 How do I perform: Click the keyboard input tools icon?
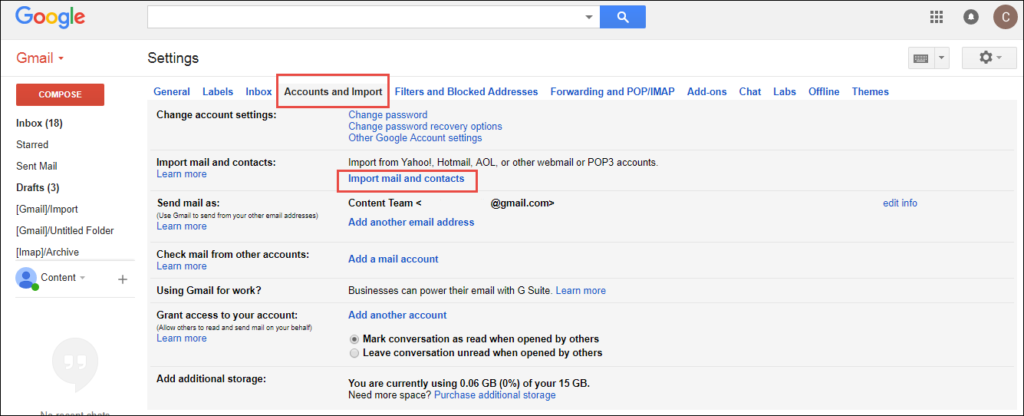[921, 58]
